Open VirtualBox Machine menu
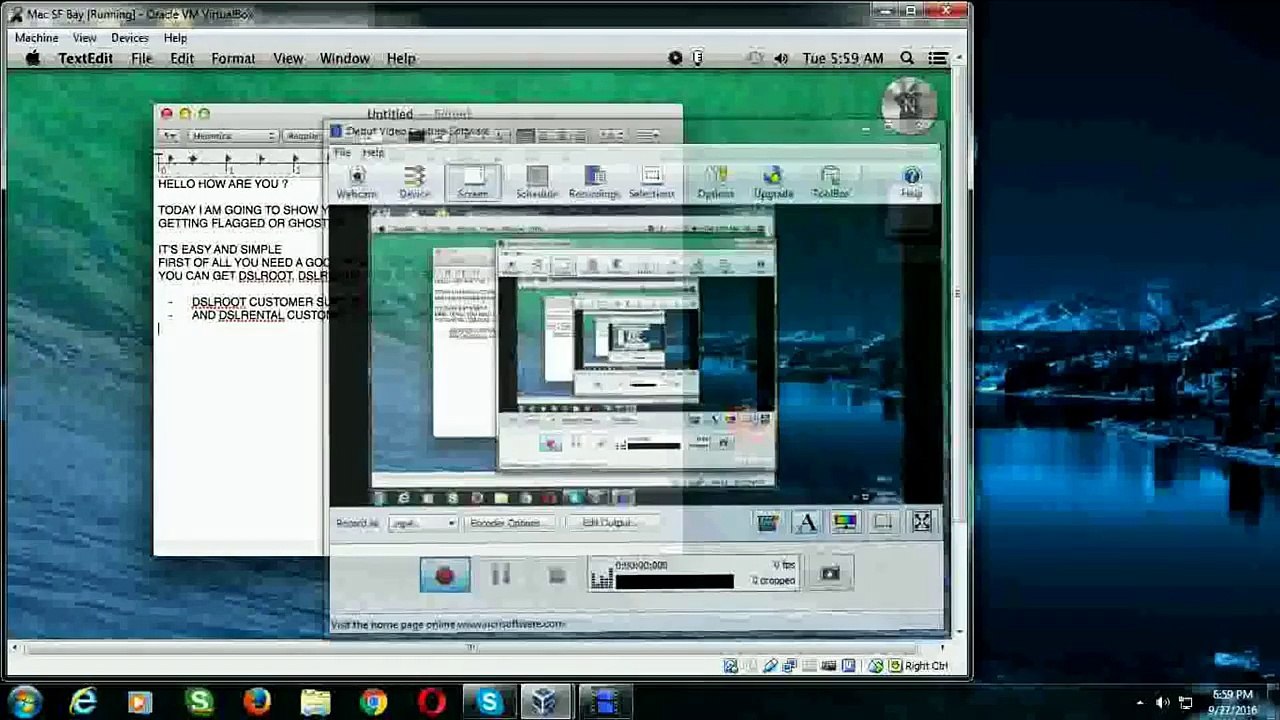The height and width of the screenshot is (720, 1280). [36, 38]
